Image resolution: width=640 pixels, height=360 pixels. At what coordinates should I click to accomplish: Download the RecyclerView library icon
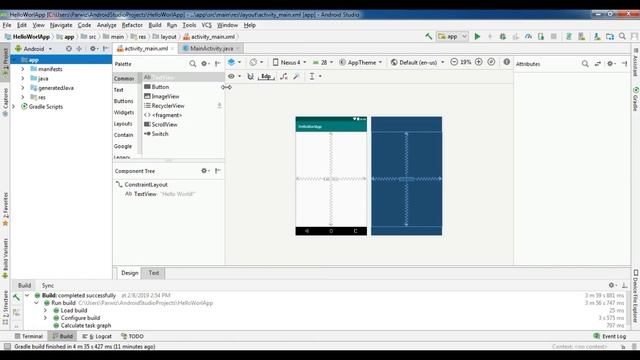(219, 106)
